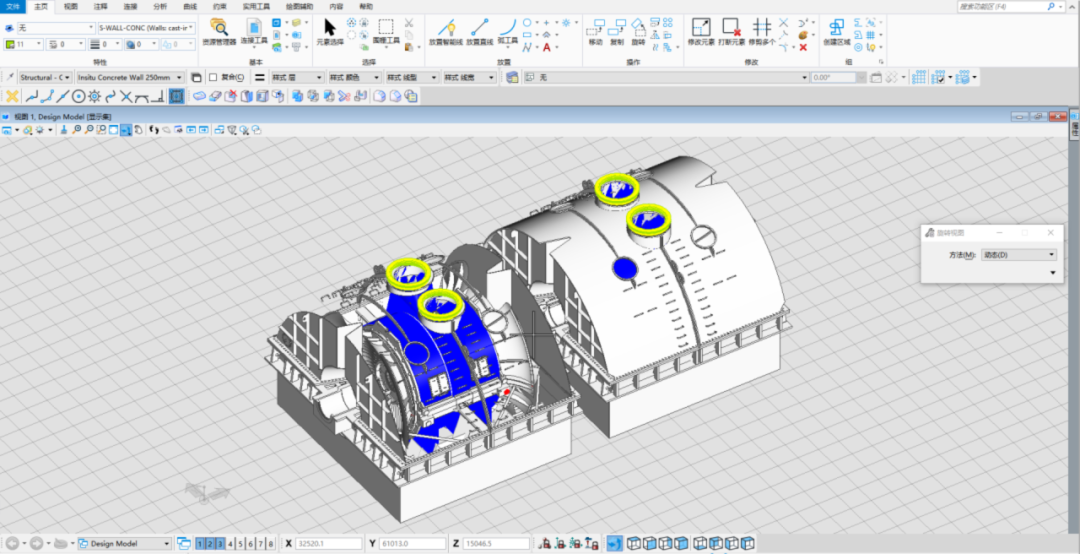Open the 方法 动态(D) dropdown in rotate dialog
1080x554 pixels.
click(1019, 255)
